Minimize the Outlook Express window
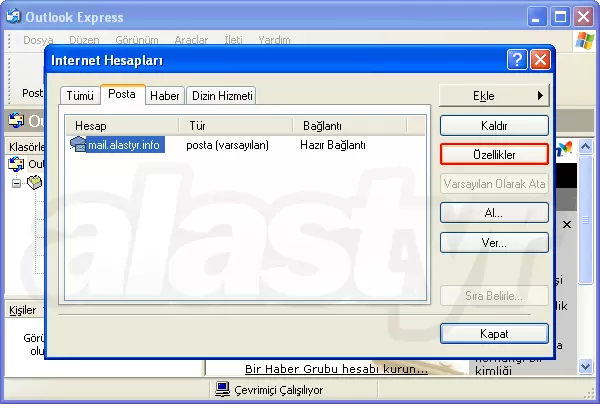The width and height of the screenshot is (600, 417). (537, 17)
